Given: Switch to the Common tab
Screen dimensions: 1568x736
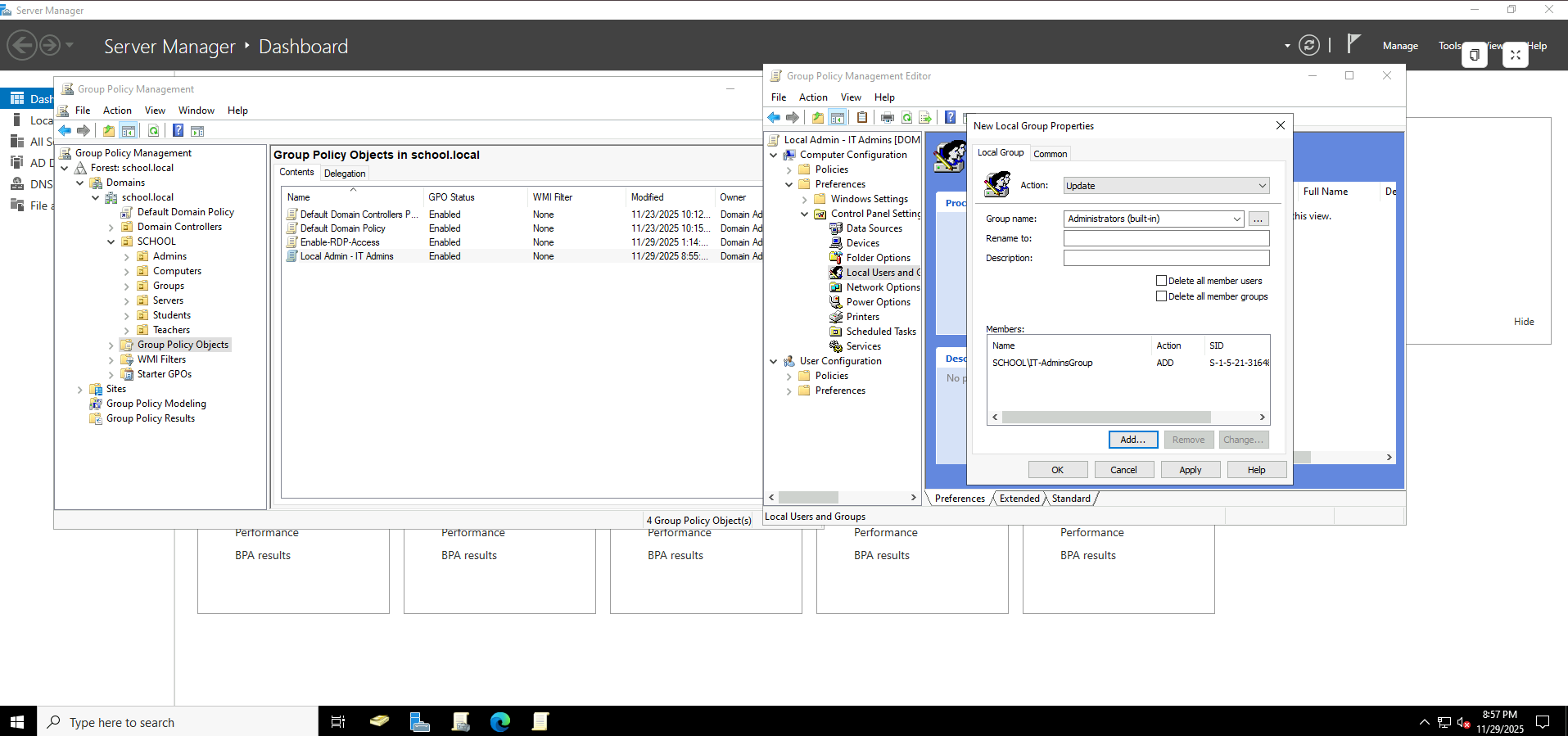Looking at the screenshot, I should [1050, 154].
